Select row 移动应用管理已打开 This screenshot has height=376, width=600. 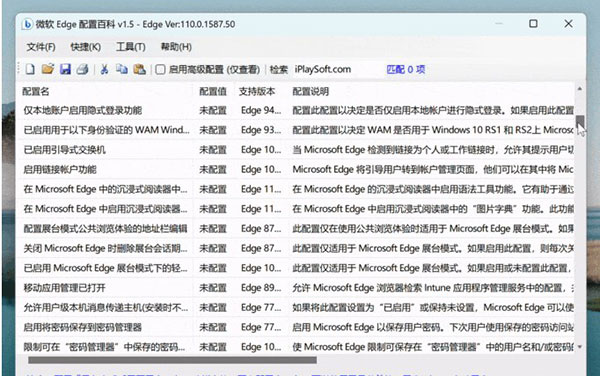pos(295,288)
